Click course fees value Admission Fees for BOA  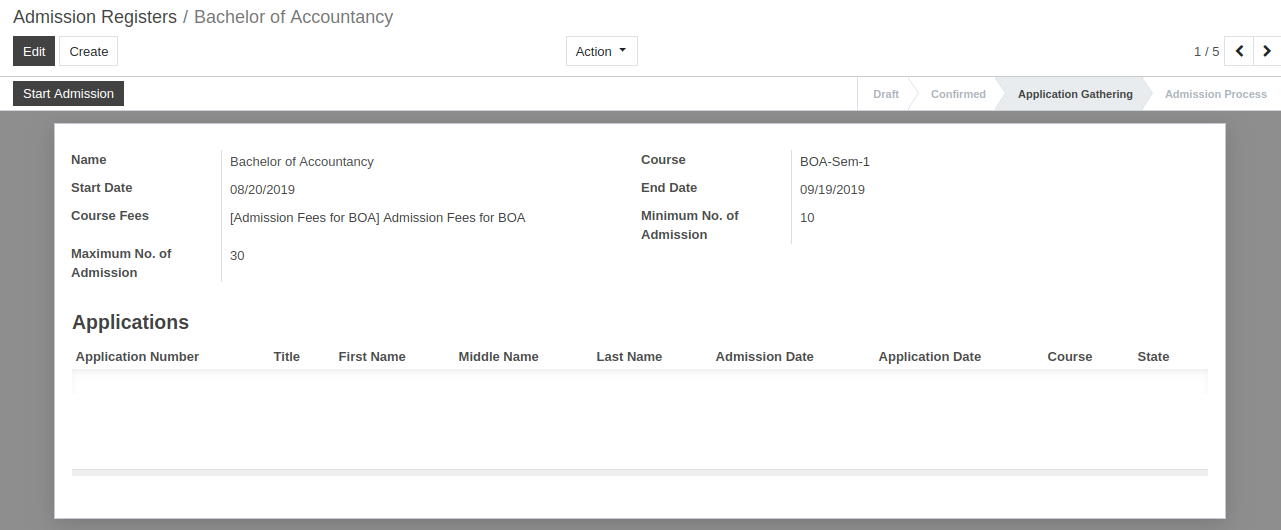(377, 218)
